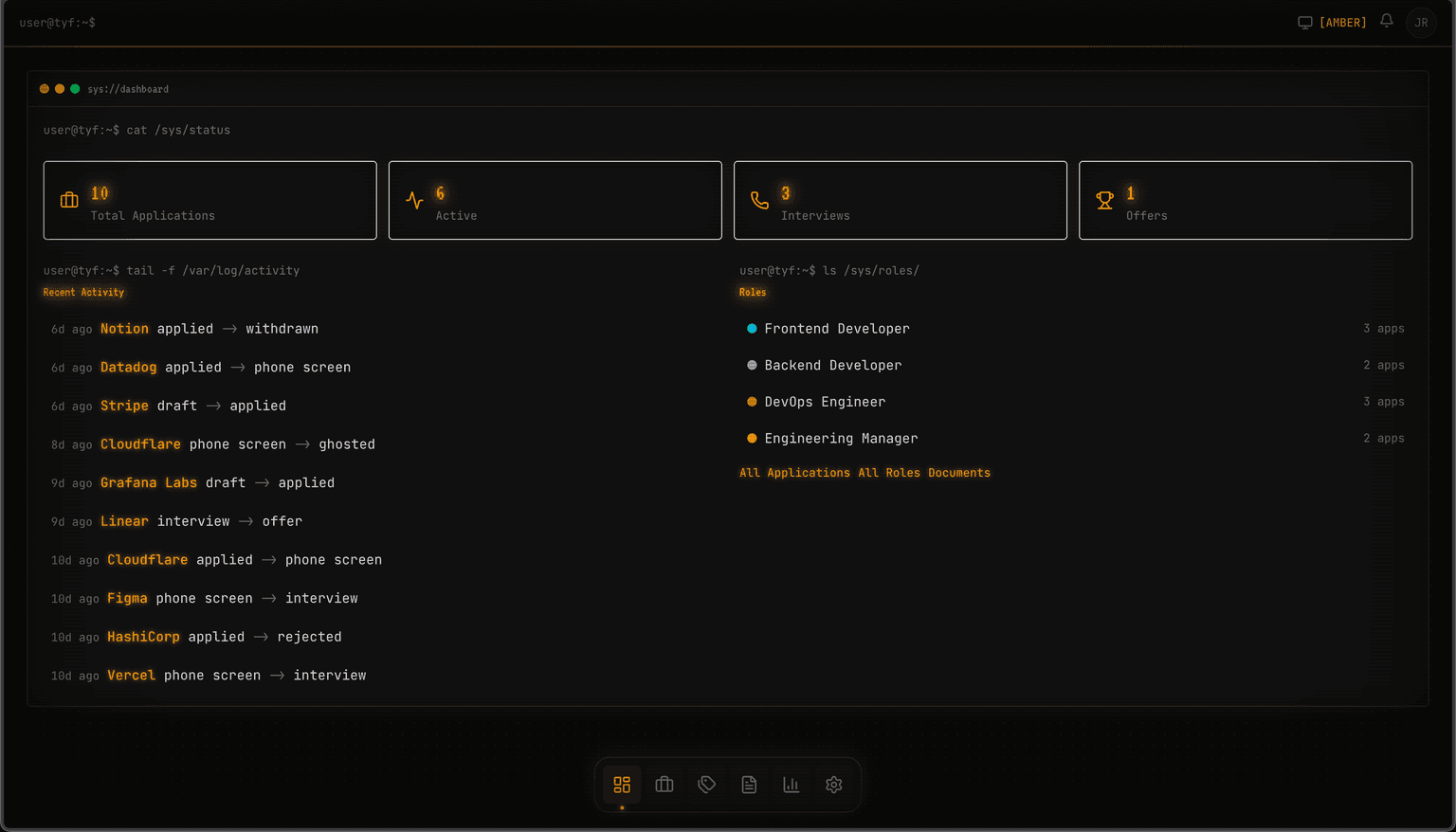
Task: Click the monitor icon beside [AMBER]
Action: [x=1304, y=21]
